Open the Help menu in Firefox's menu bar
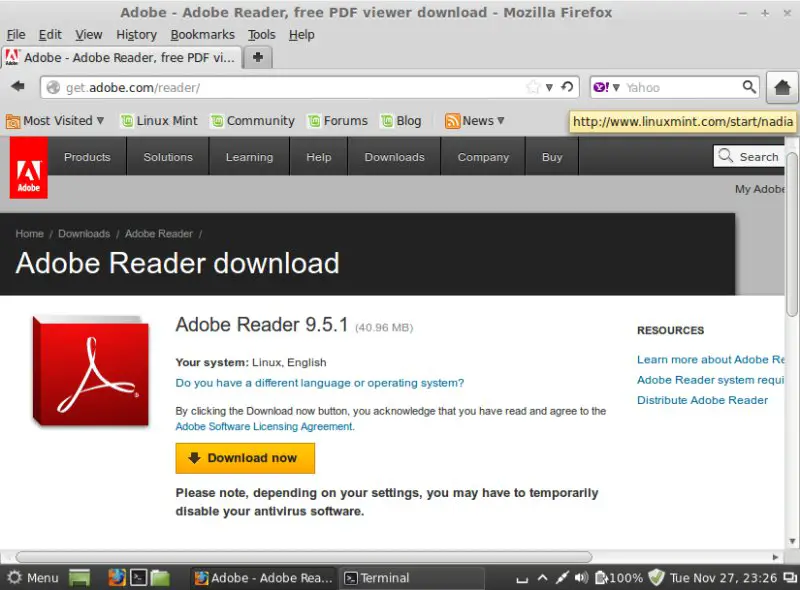 (302, 35)
